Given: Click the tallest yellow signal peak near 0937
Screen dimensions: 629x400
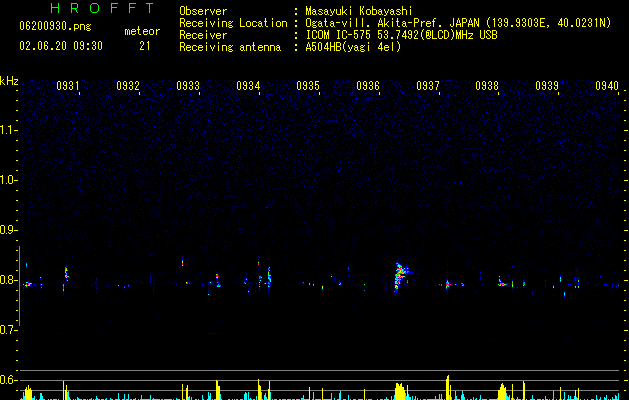Looking at the screenshot, I should click(448, 387).
